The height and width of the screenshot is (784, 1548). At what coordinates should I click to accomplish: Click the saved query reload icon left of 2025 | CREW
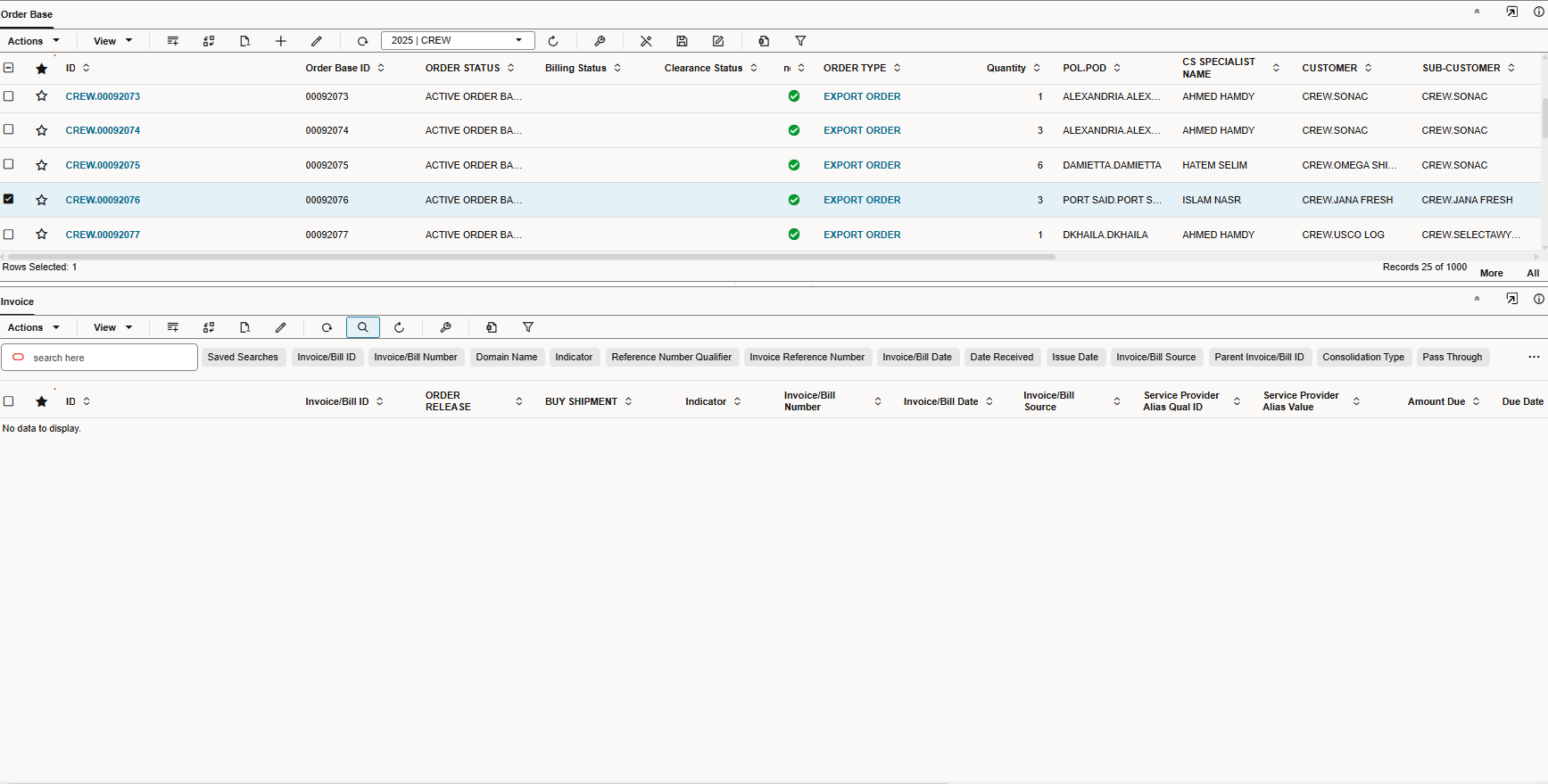(x=363, y=41)
